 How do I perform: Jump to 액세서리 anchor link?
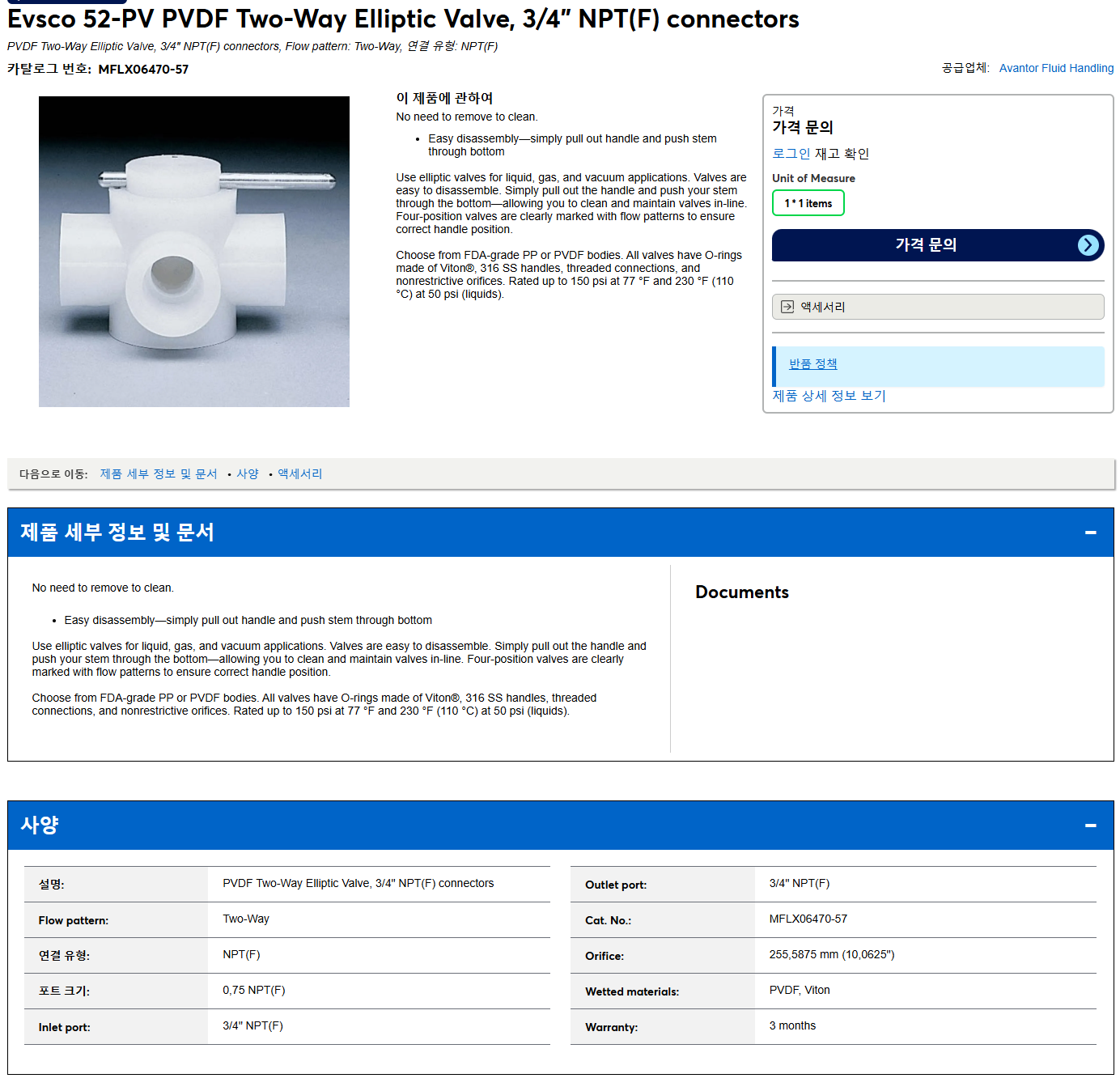point(299,473)
